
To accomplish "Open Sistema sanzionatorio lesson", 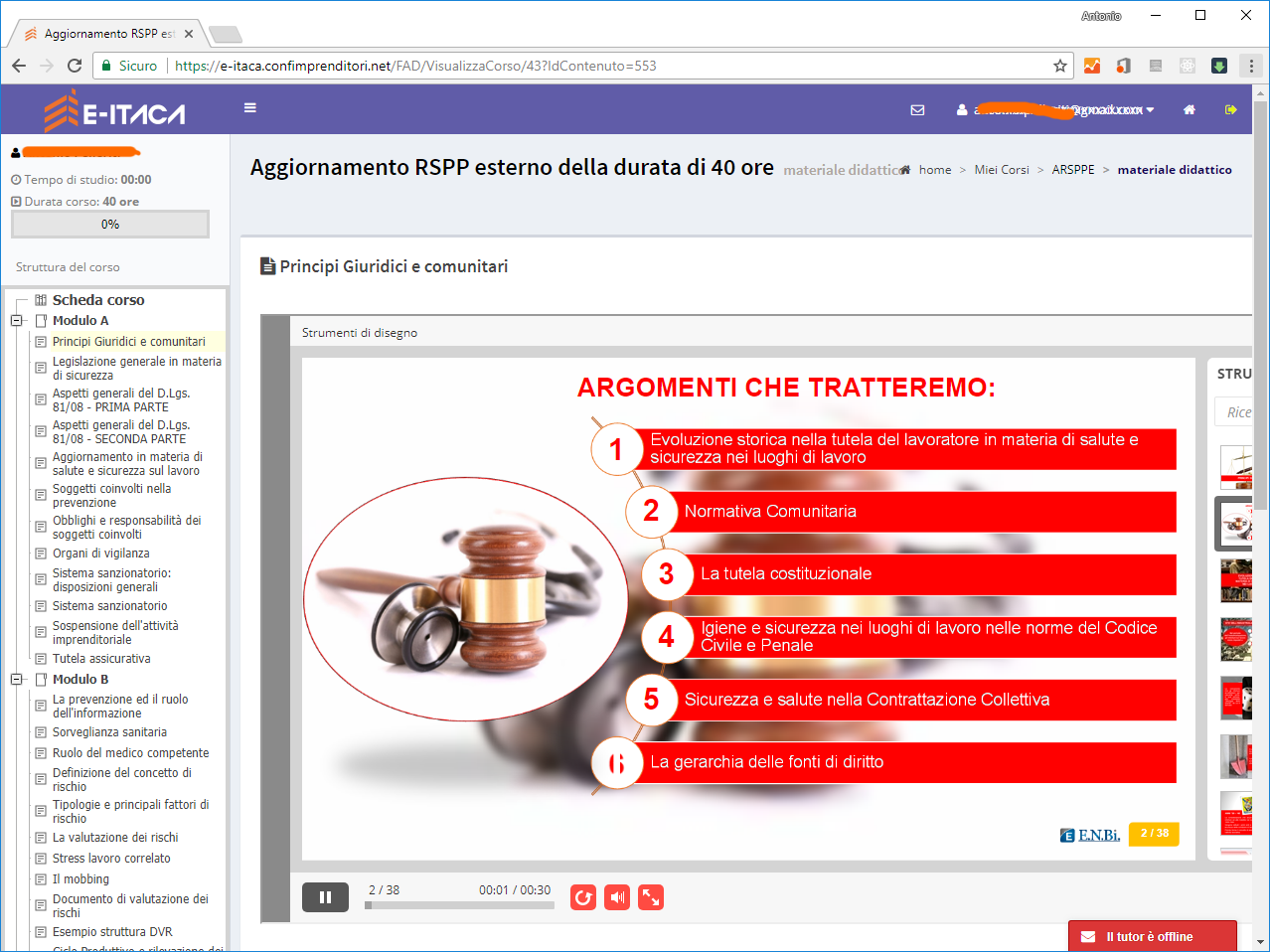I will (109, 606).
